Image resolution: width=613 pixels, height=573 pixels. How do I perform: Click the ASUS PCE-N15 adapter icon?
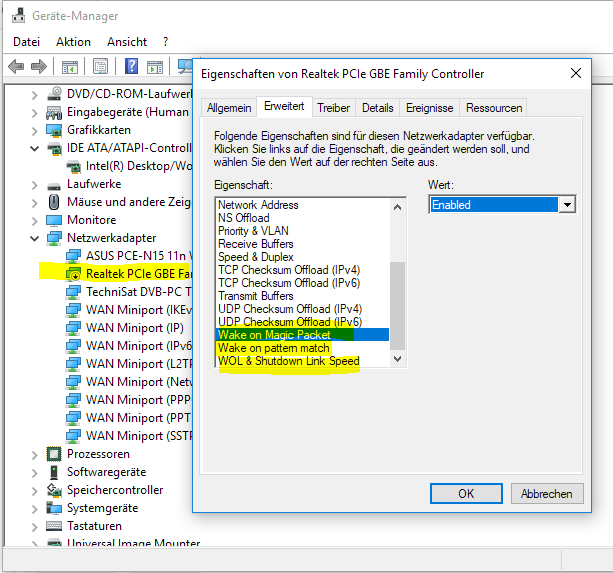73,256
